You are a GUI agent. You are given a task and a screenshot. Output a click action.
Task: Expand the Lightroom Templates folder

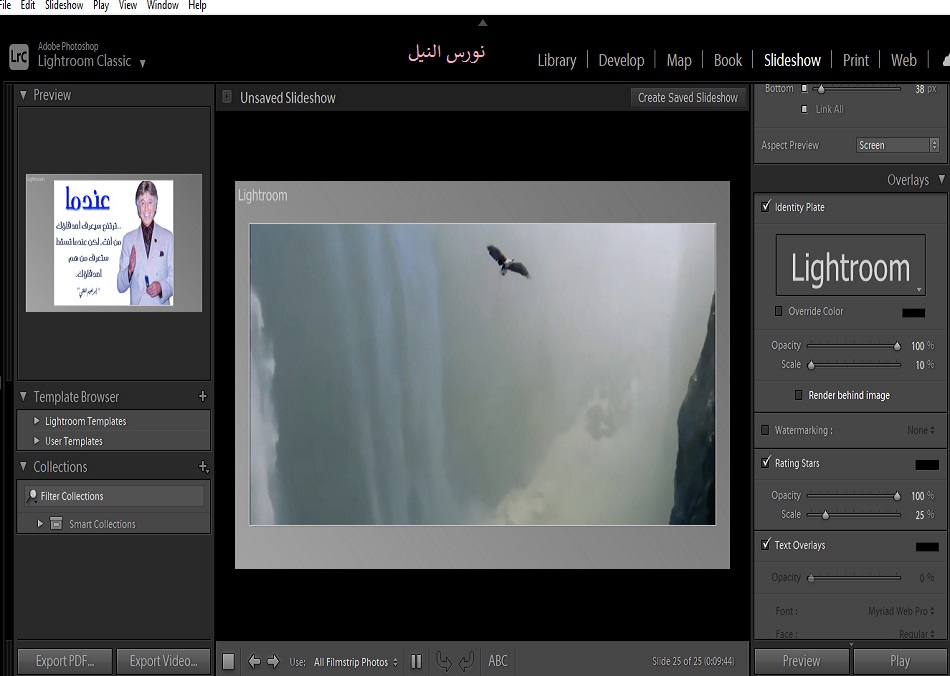coord(37,421)
